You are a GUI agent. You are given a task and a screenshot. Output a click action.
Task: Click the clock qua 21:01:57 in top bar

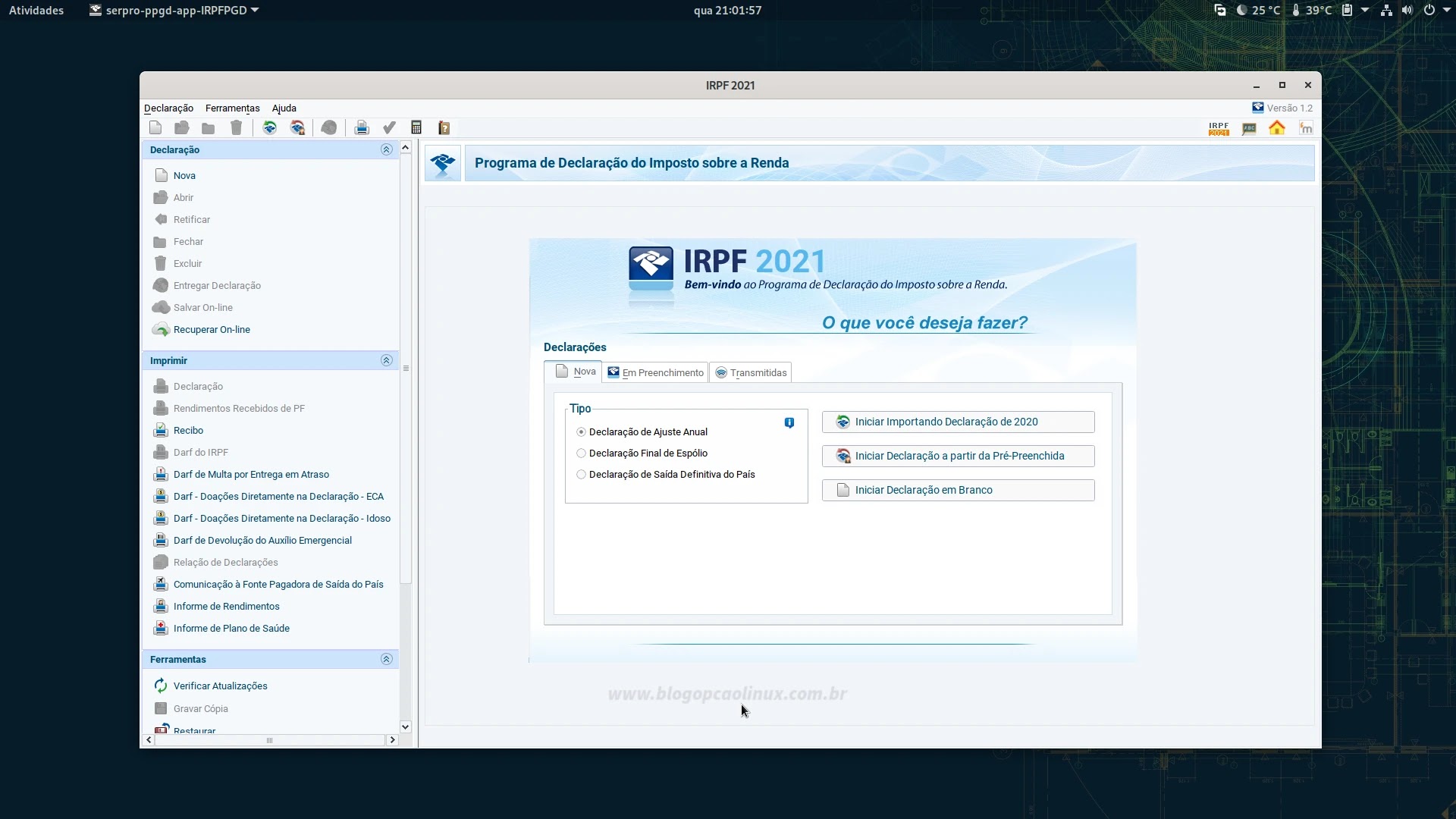[727, 10]
